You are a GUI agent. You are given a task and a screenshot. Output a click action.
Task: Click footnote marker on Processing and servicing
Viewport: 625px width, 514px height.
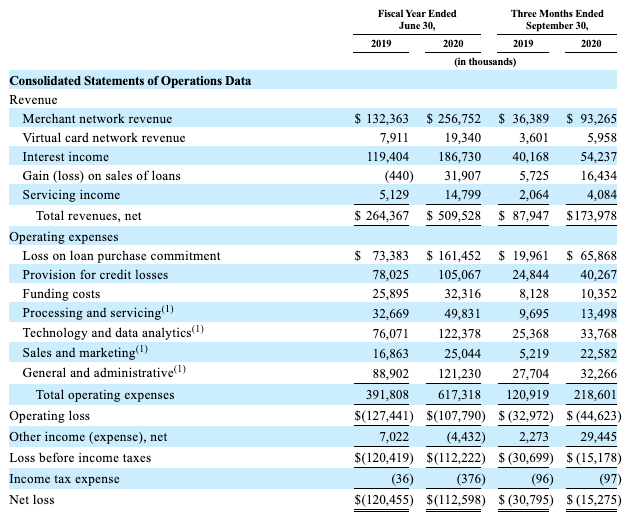167,309
